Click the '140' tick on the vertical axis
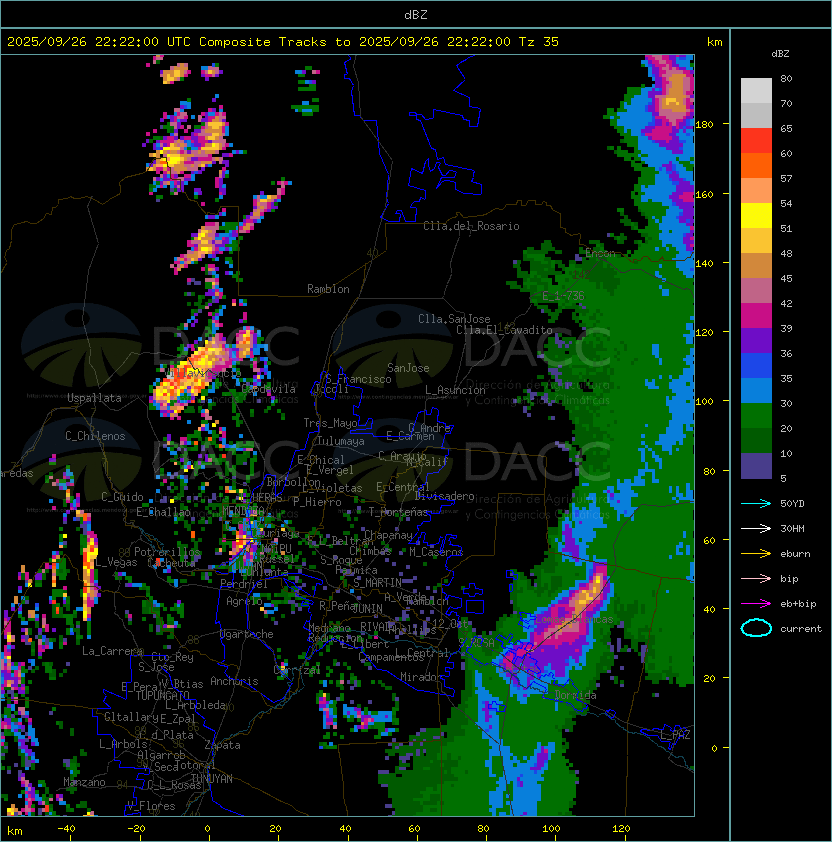This screenshot has height=842, width=832. (705, 264)
